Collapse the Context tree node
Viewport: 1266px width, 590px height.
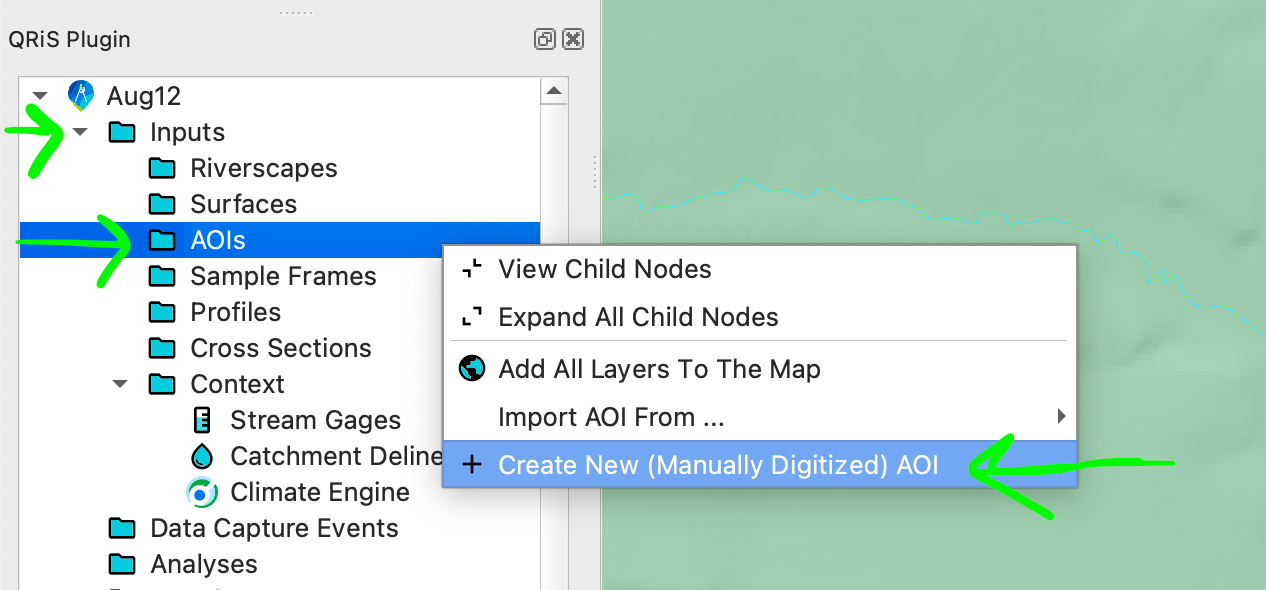(x=120, y=384)
